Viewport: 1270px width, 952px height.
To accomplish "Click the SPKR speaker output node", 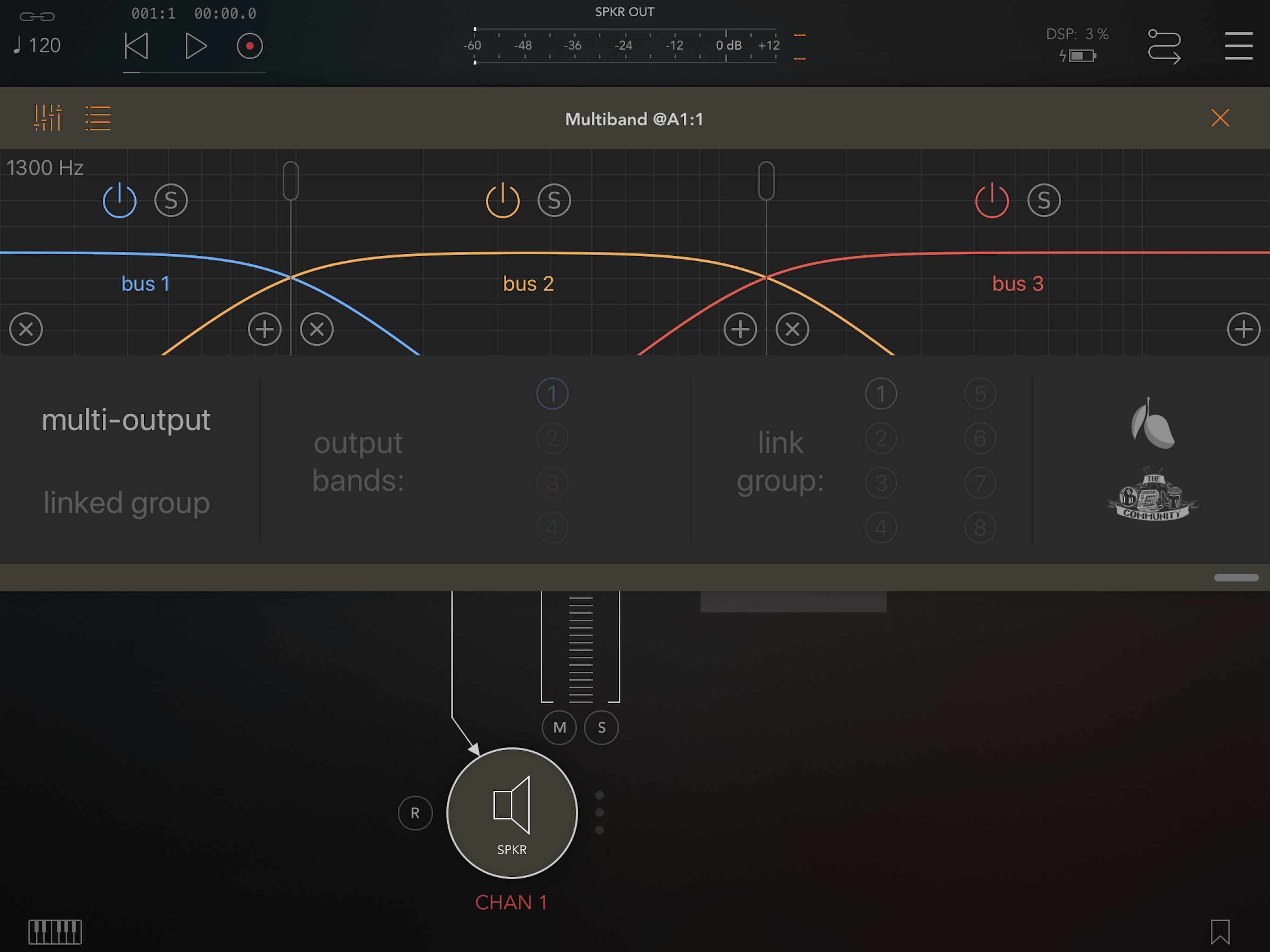I will (511, 813).
